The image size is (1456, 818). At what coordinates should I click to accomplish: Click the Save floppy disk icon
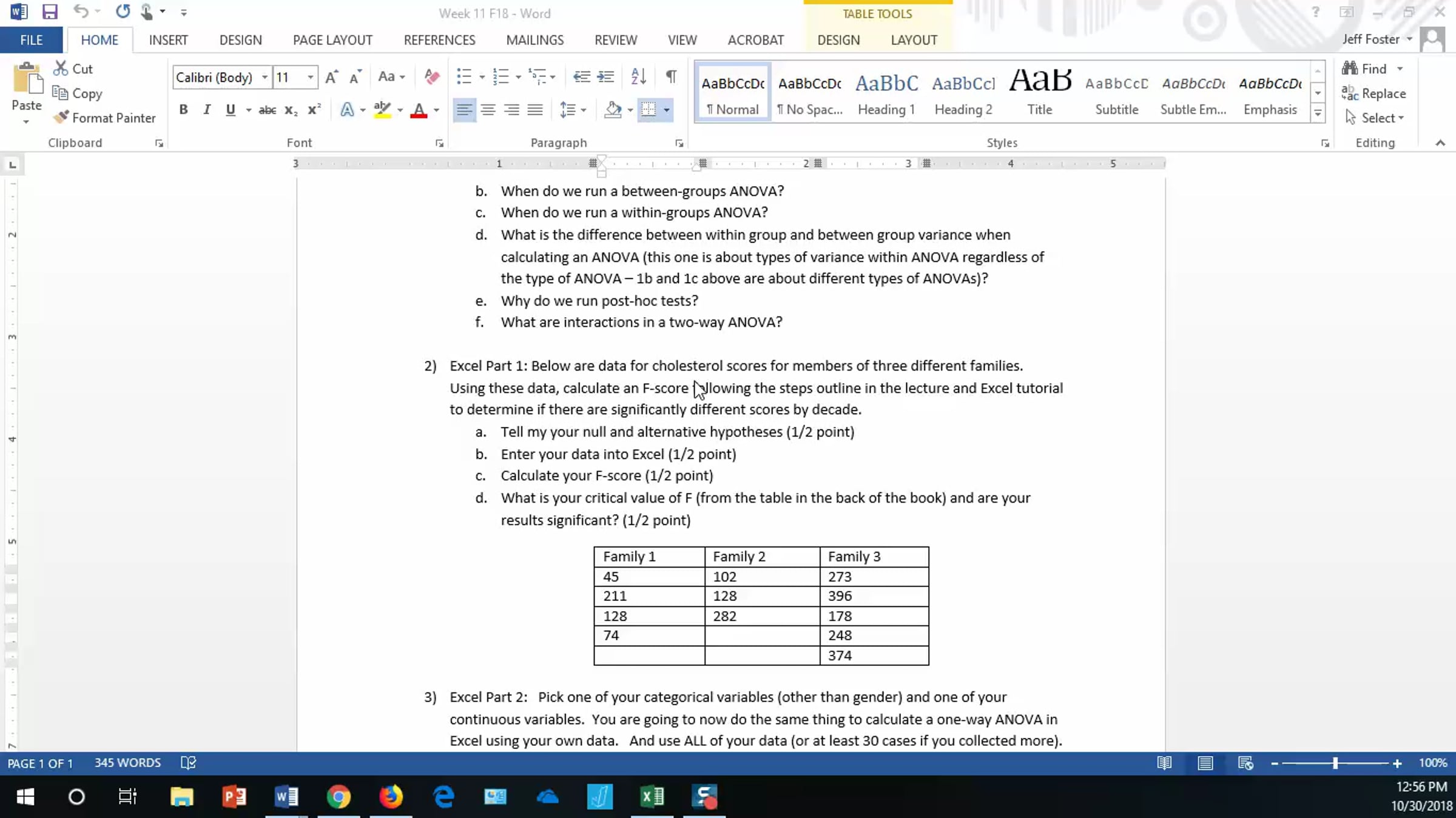click(49, 12)
